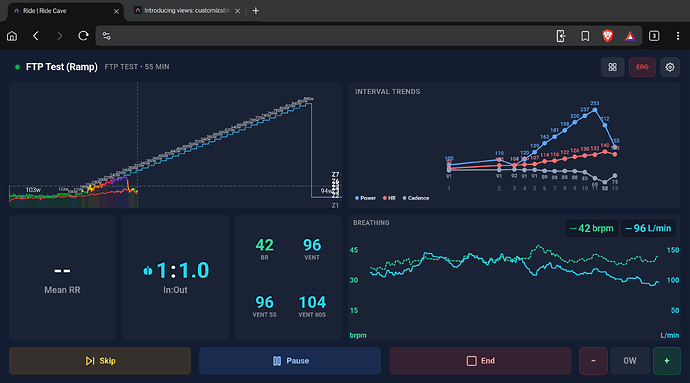Screen dimensions: 690x383
Task: Switch to Introducing views tab
Action: click(x=187, y=11)
